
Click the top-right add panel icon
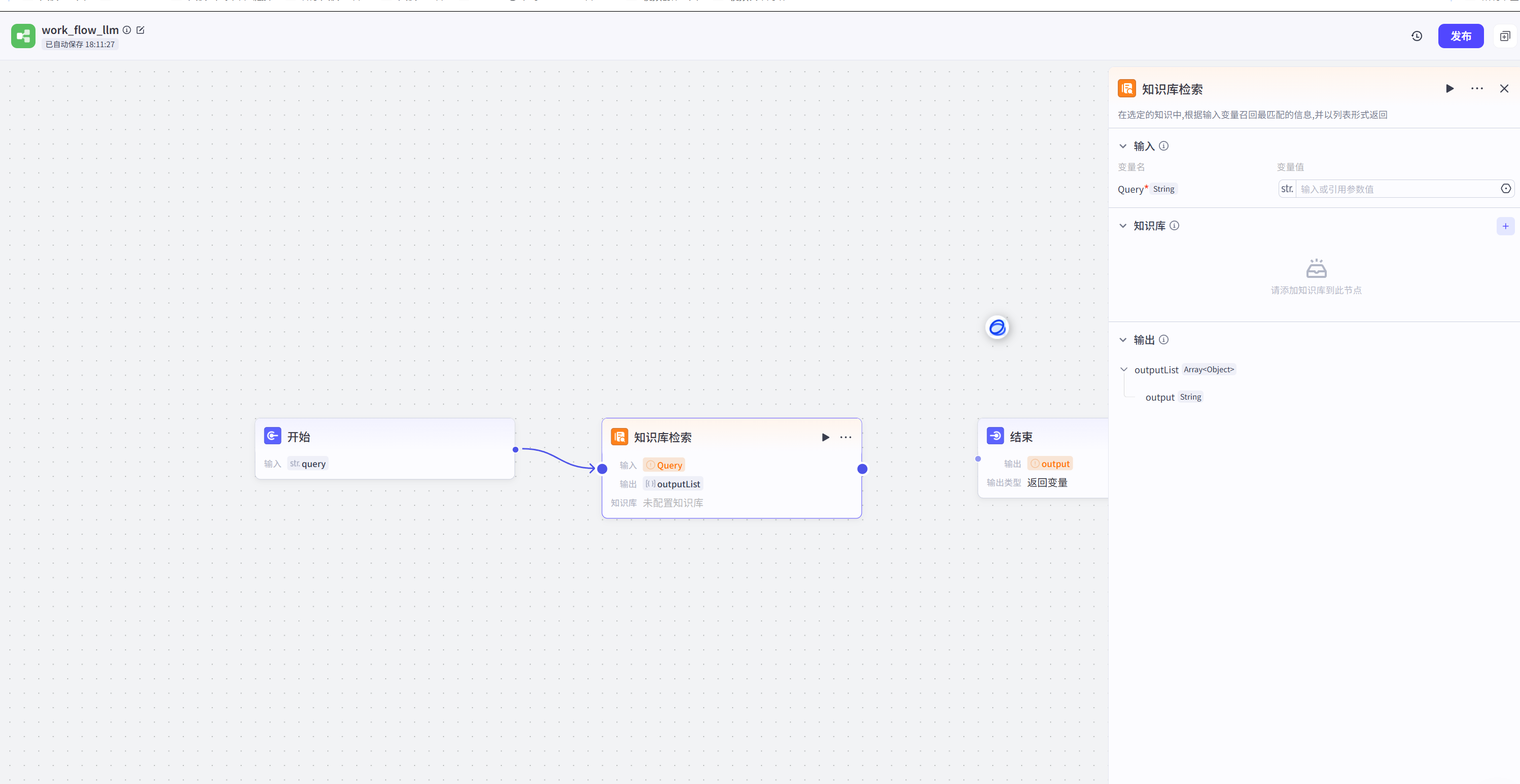tap(1505, 36)
